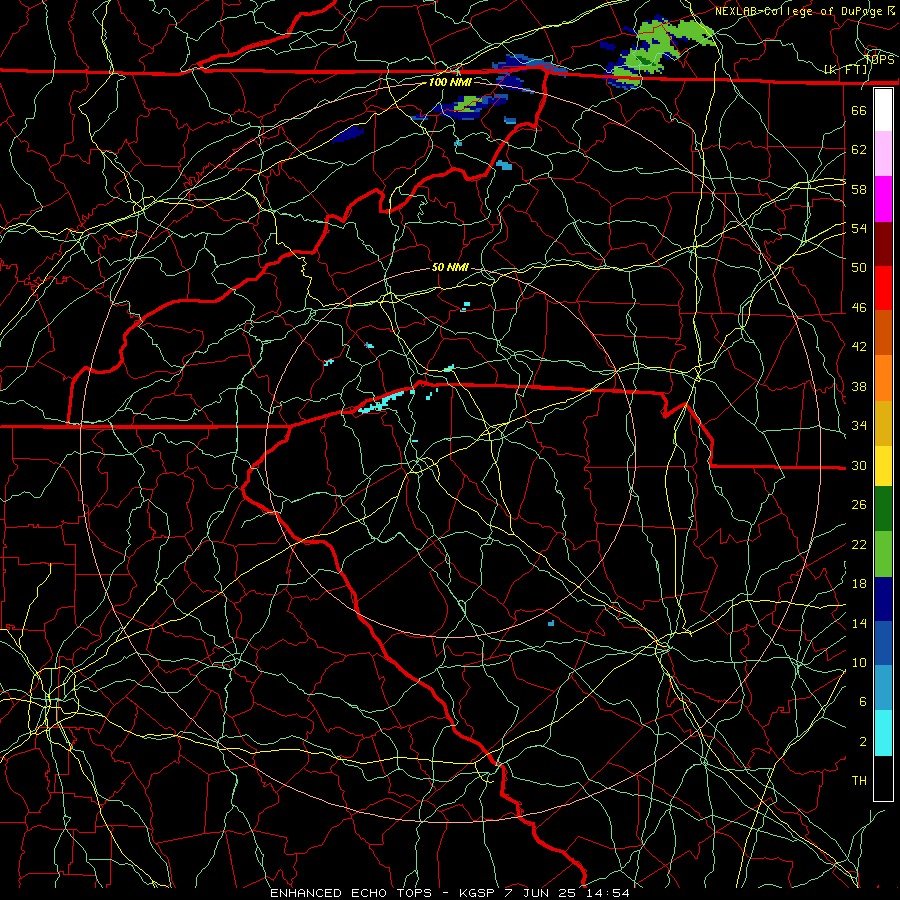Click the '2' legend value

862,742
